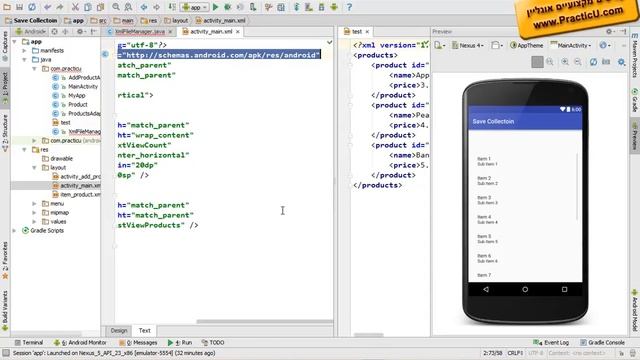
Task: Click the layout breadcrumb in navigation bar
Action: [176, 20]
